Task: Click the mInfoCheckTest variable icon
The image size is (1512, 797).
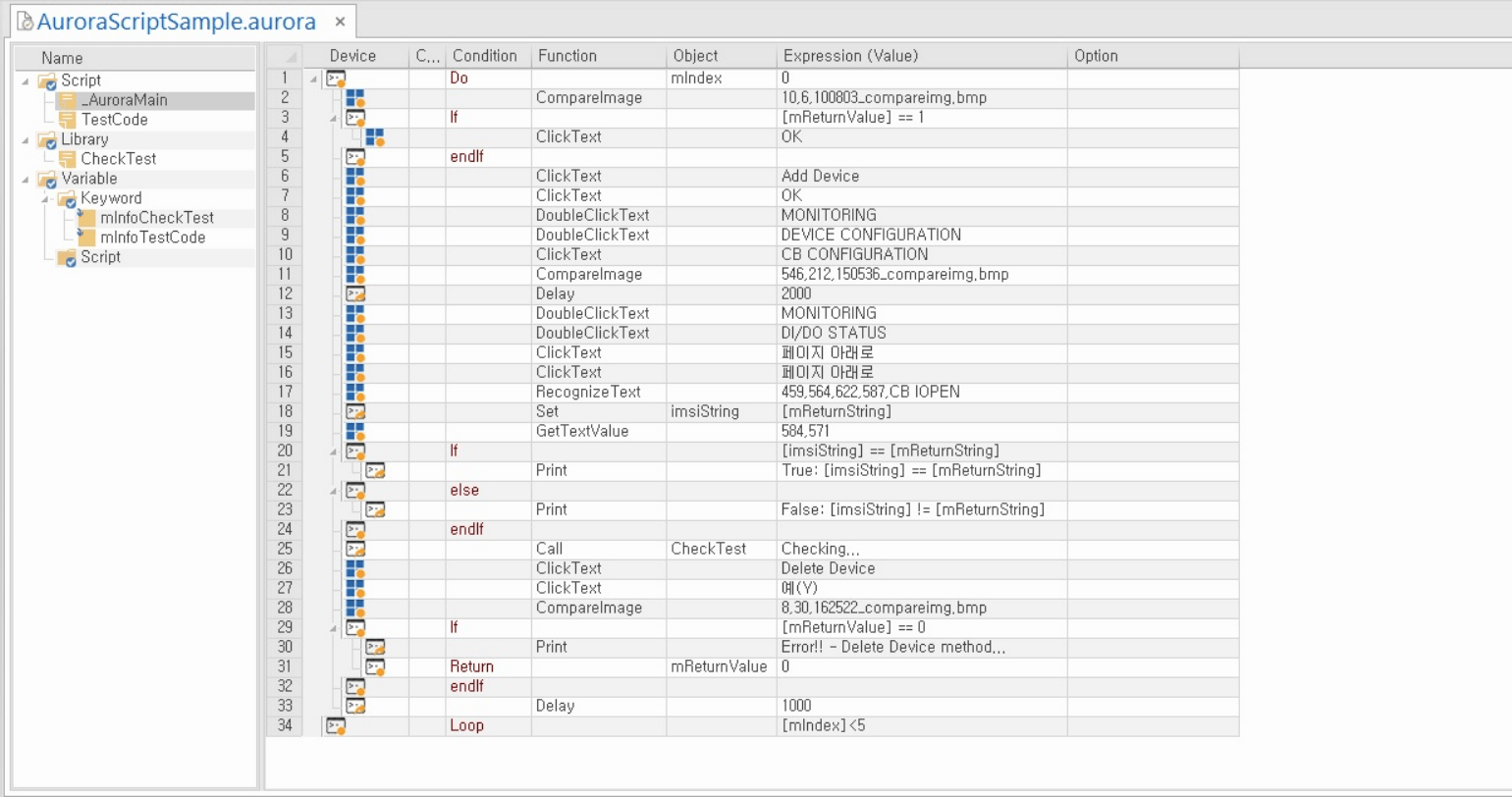Action: (x=86, y=218)
